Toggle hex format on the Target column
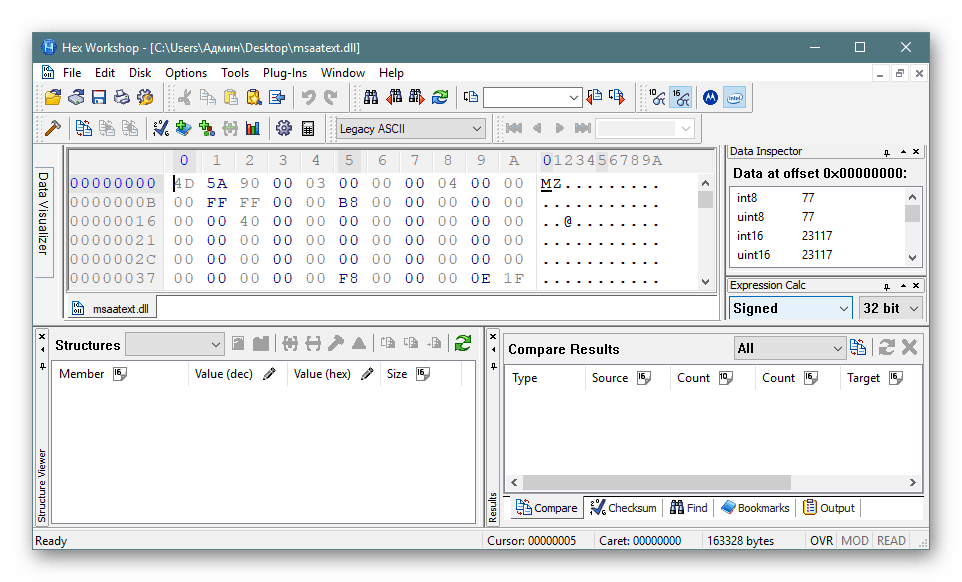 (x=896, y=378)
